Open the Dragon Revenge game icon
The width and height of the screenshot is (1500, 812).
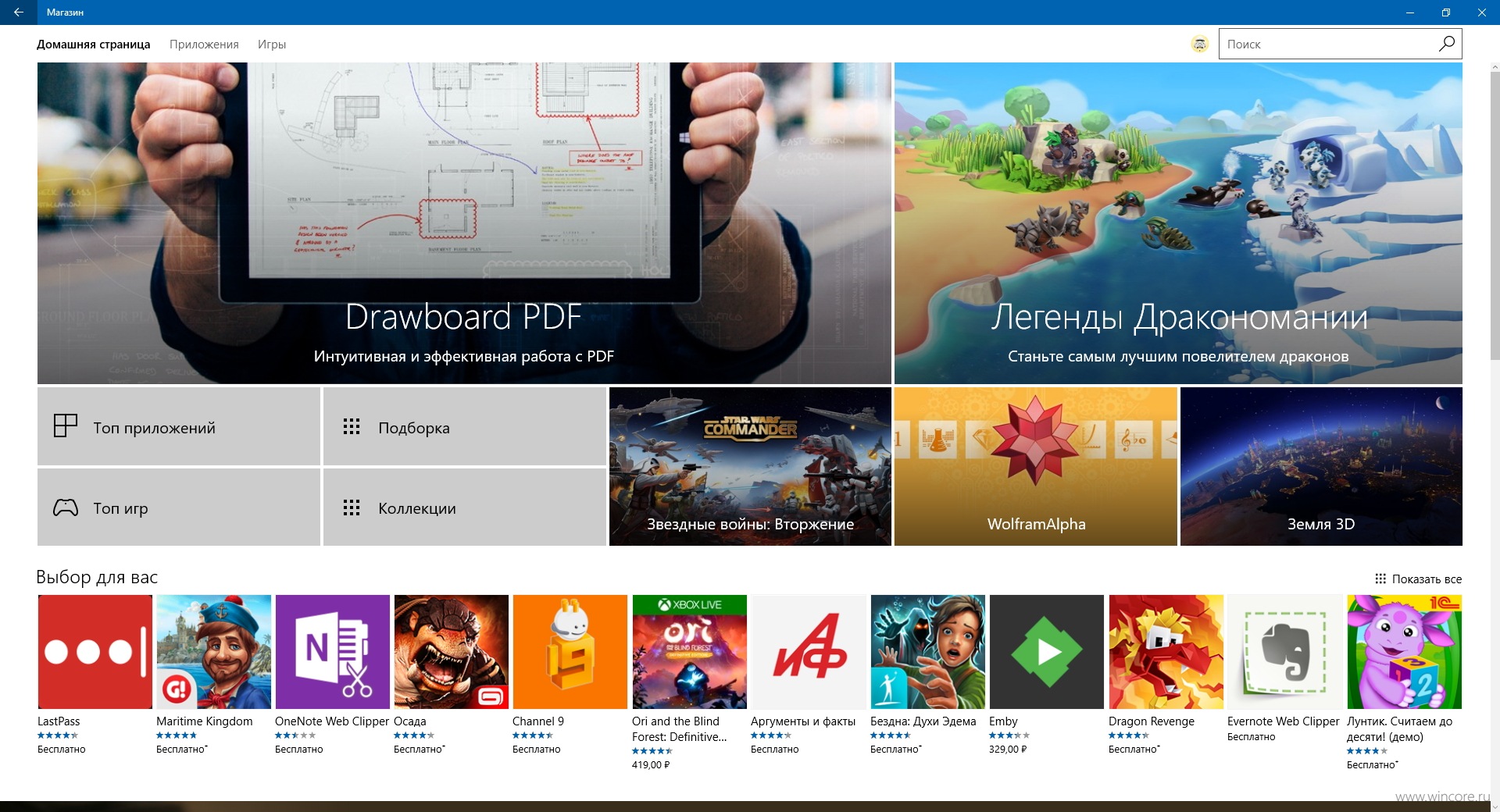point(1166,652)
